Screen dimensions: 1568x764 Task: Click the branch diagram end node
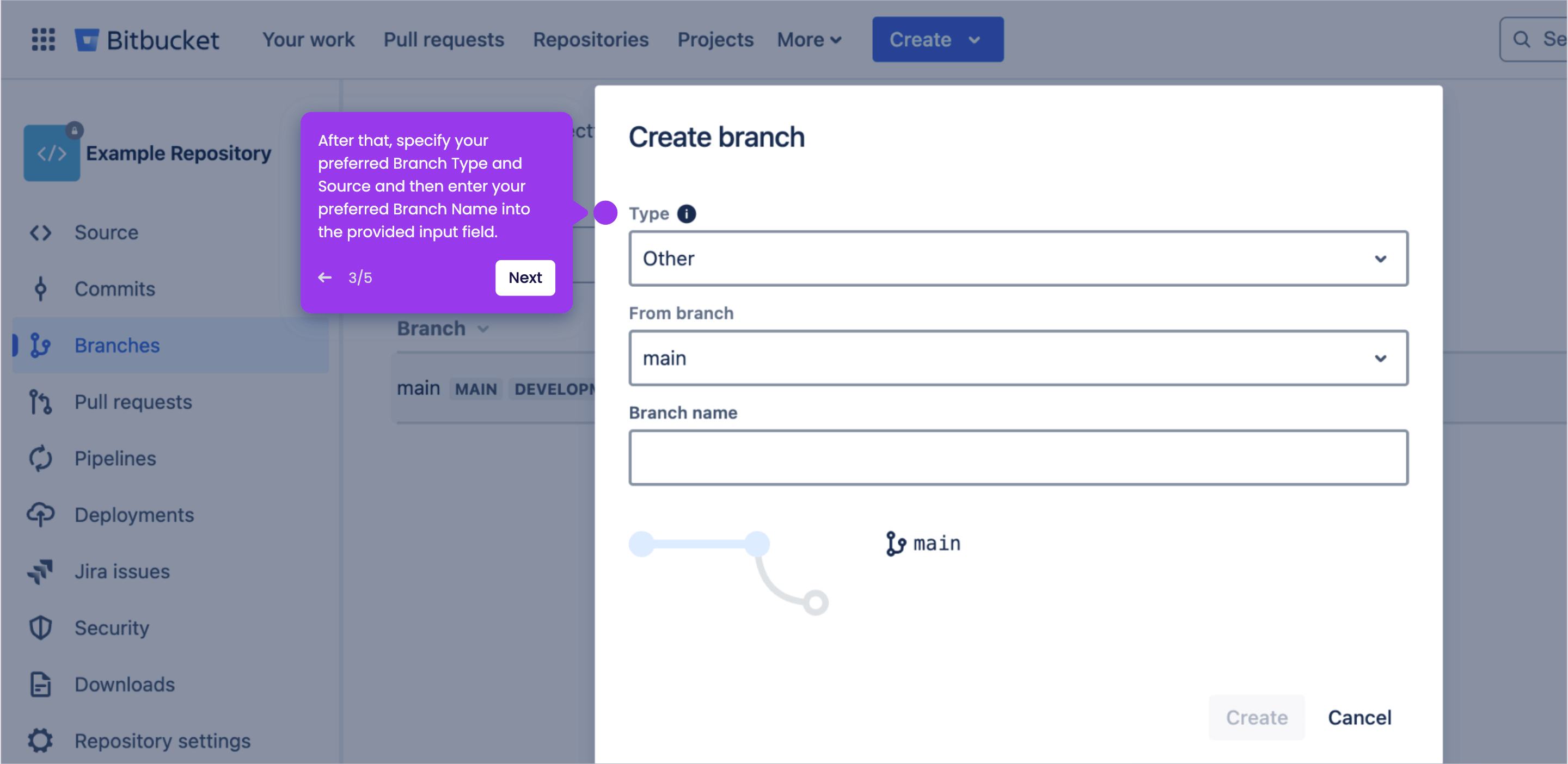(815, 602)
